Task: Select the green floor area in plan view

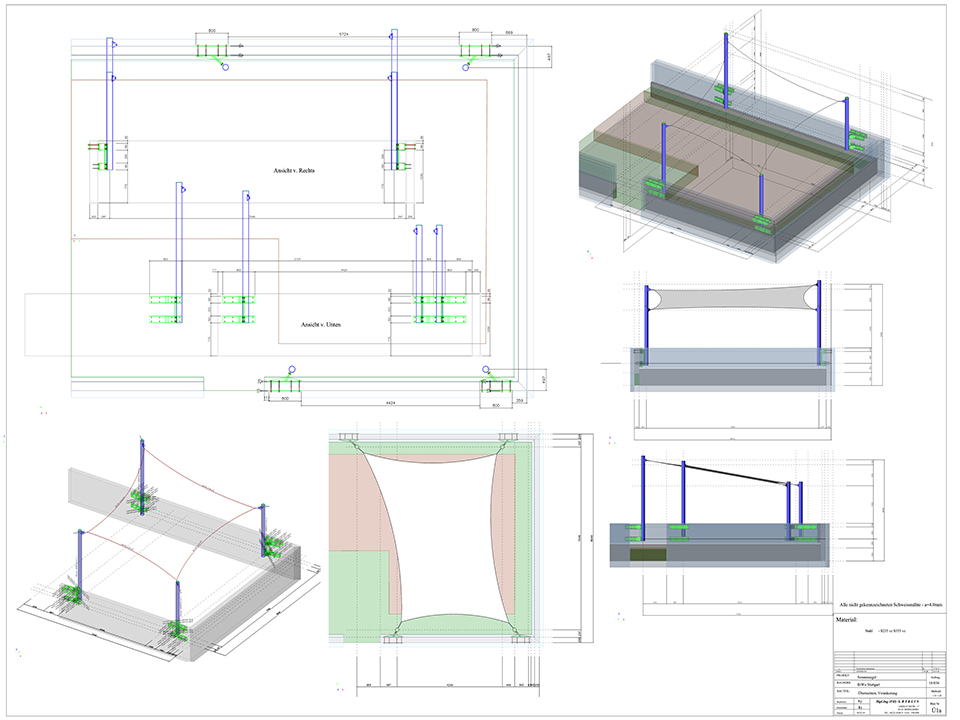Action: [x=360, y=600]
